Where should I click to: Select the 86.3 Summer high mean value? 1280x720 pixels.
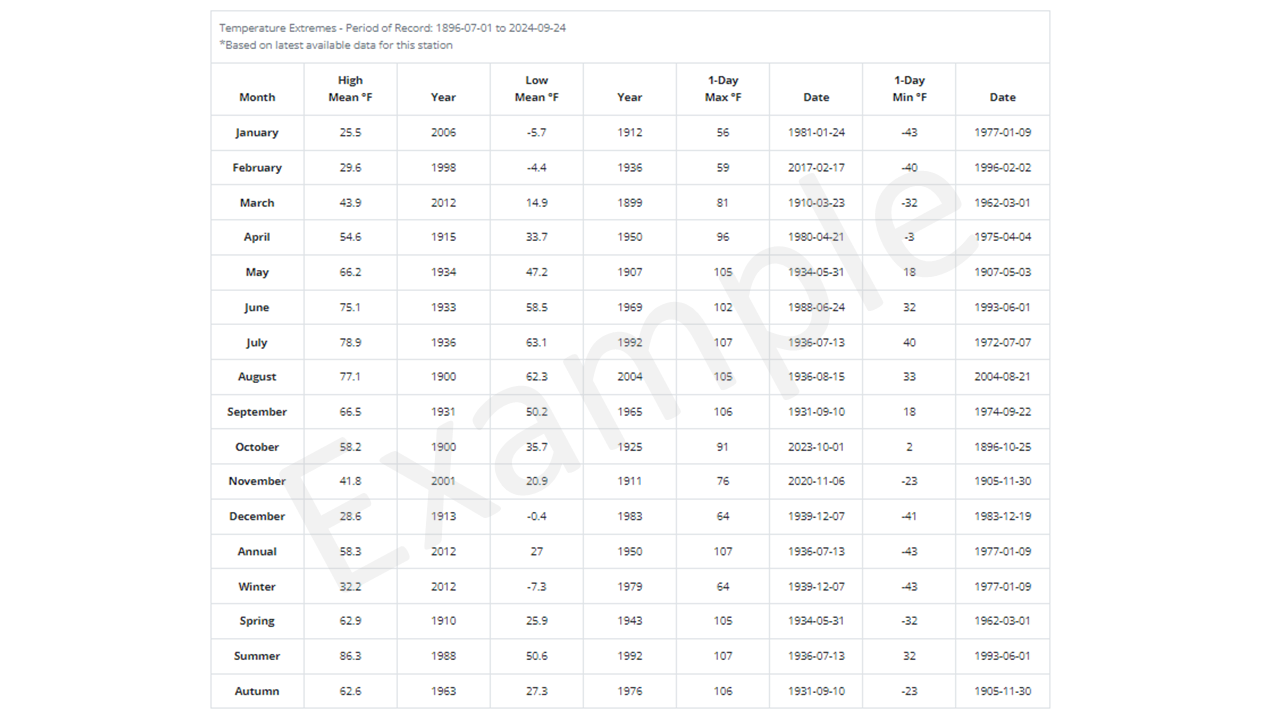point(350,656)
